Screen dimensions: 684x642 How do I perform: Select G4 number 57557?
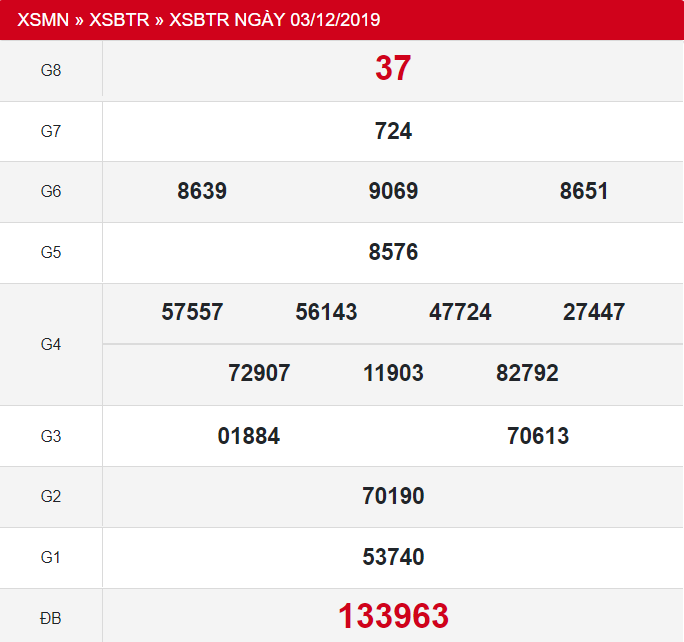pyautogui.click(x=192, y=312)
